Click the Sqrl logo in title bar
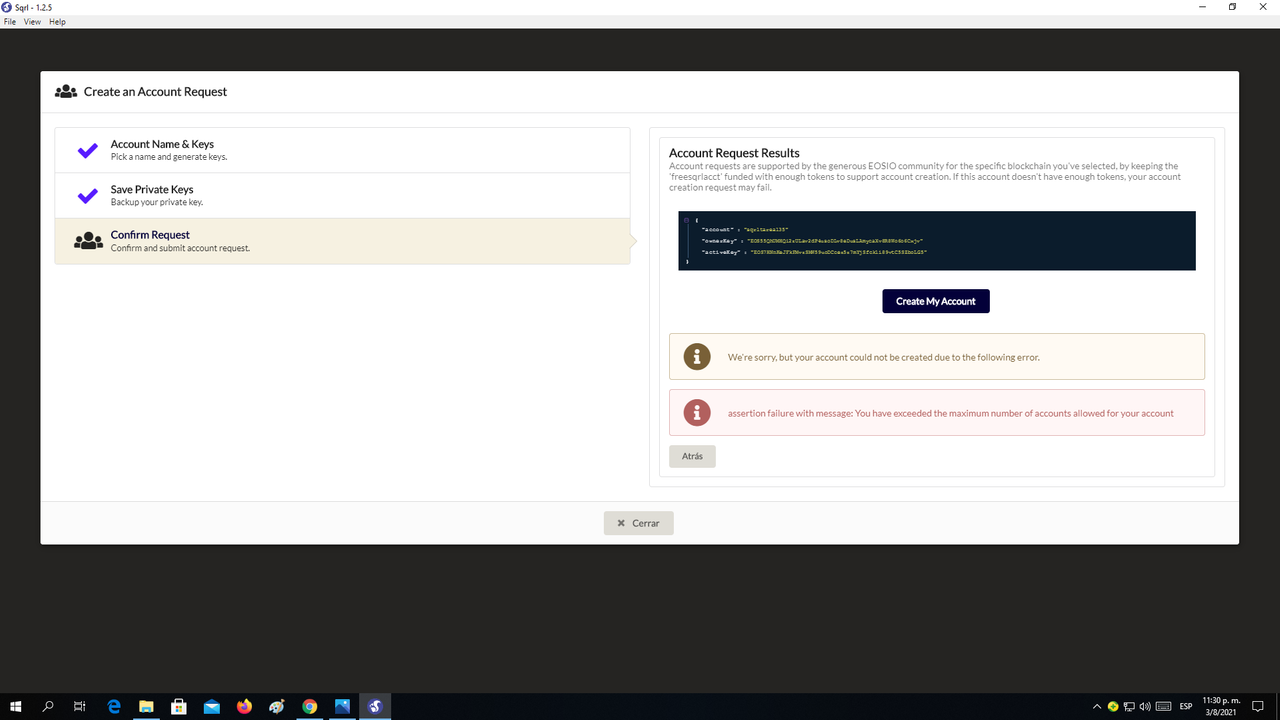This screenshot has width=1280, height=720. tap(8, 7)
